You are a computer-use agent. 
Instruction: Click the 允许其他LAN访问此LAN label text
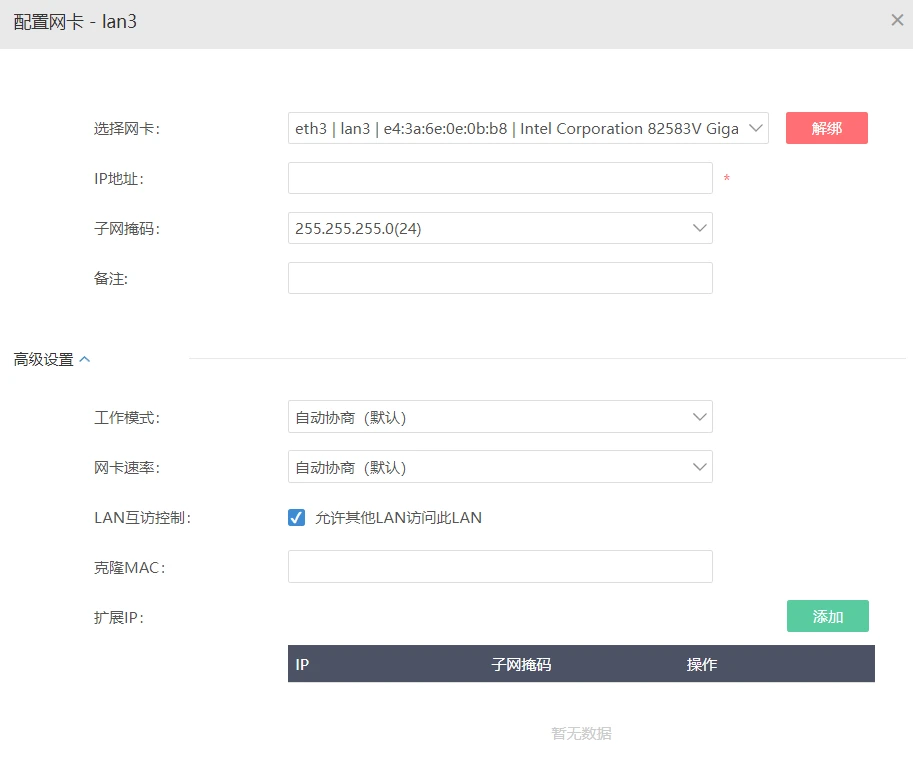(398, 517)
